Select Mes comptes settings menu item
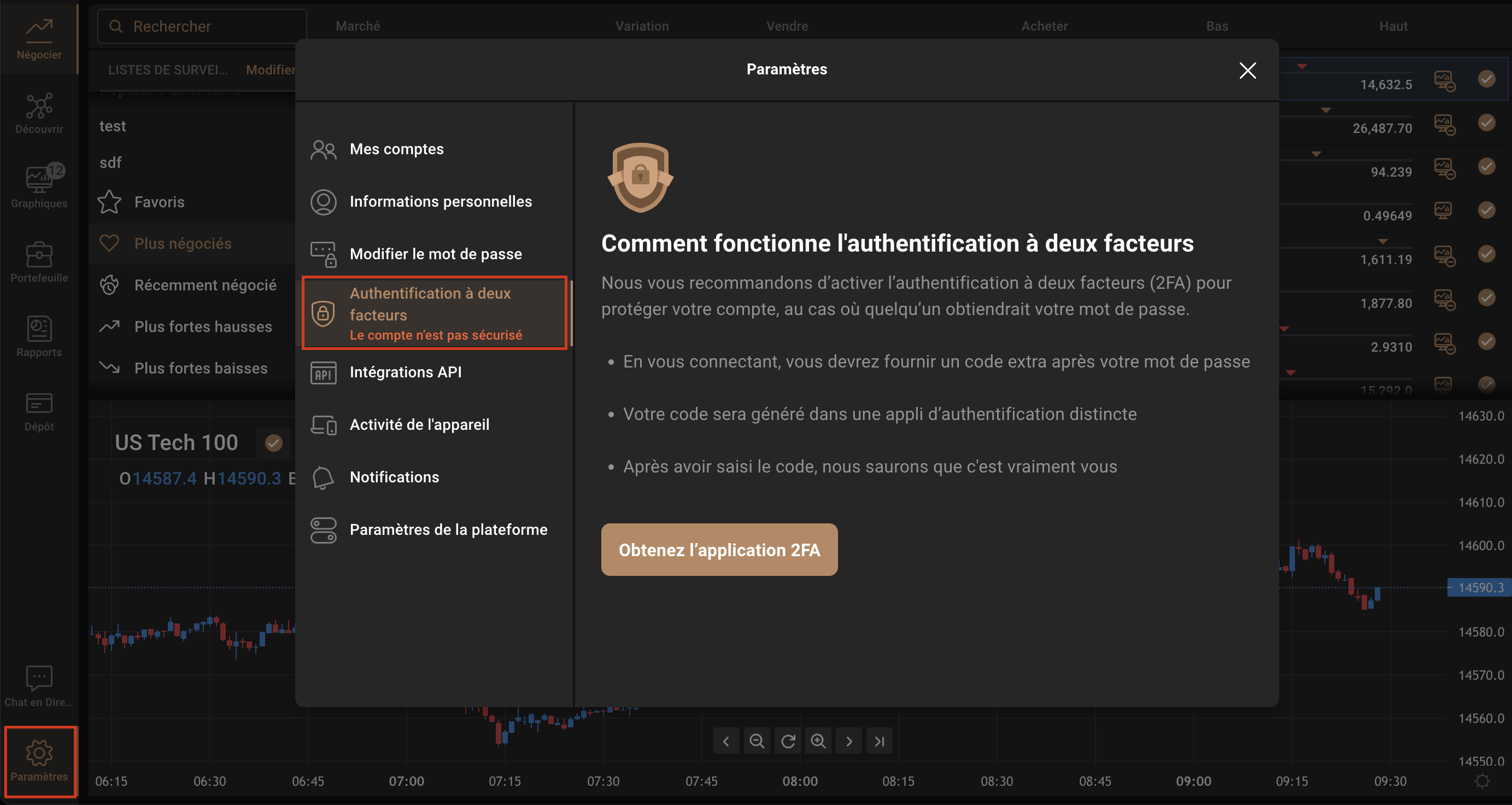The width and height of the screenshot is (1512, 805). (396, 149)
